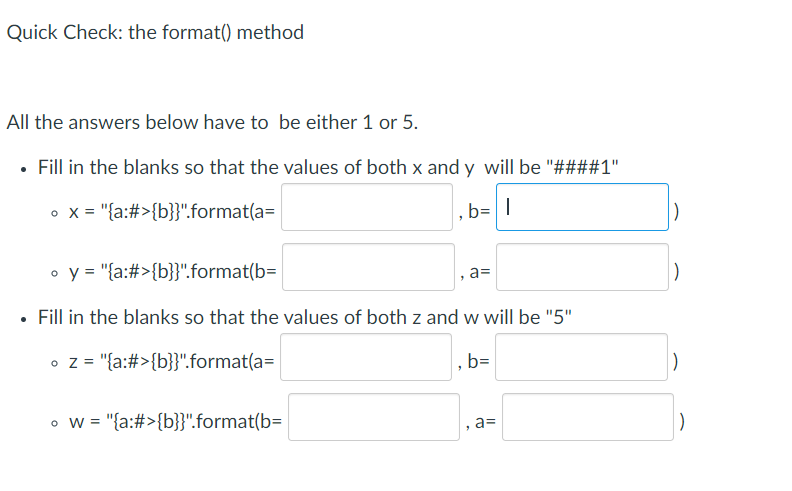Click the ", b=" label in the z line
Image resolution: width=792 pixels, height=491 pixels.
[x=474, y=361]
